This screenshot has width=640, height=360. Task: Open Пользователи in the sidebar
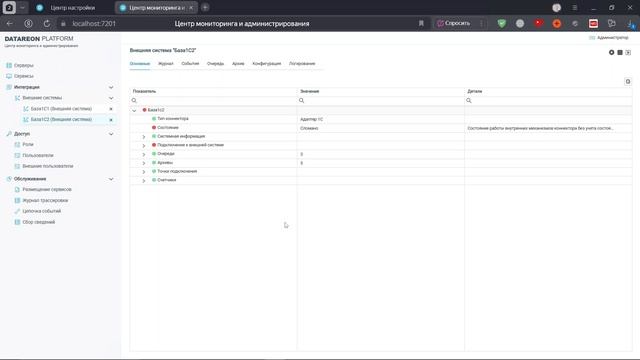[38, 156]
